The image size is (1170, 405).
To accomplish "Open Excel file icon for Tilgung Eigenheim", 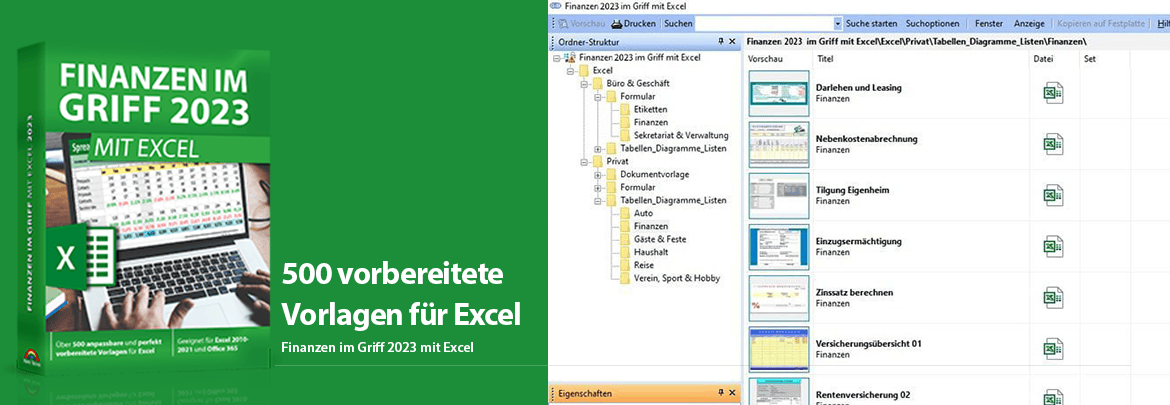I will (x=1053, y=196).
